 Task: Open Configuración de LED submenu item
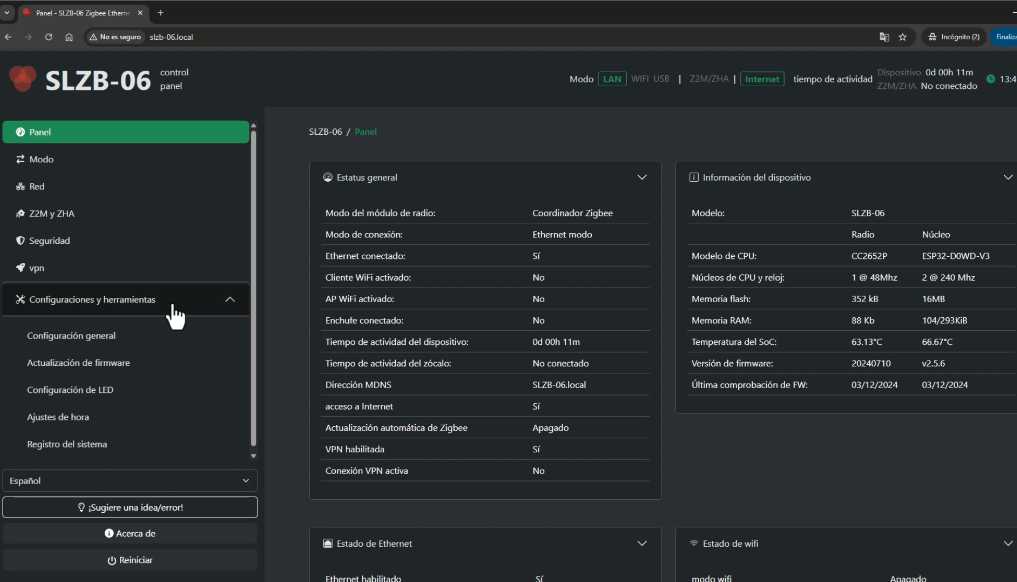[x=70, y=390]
